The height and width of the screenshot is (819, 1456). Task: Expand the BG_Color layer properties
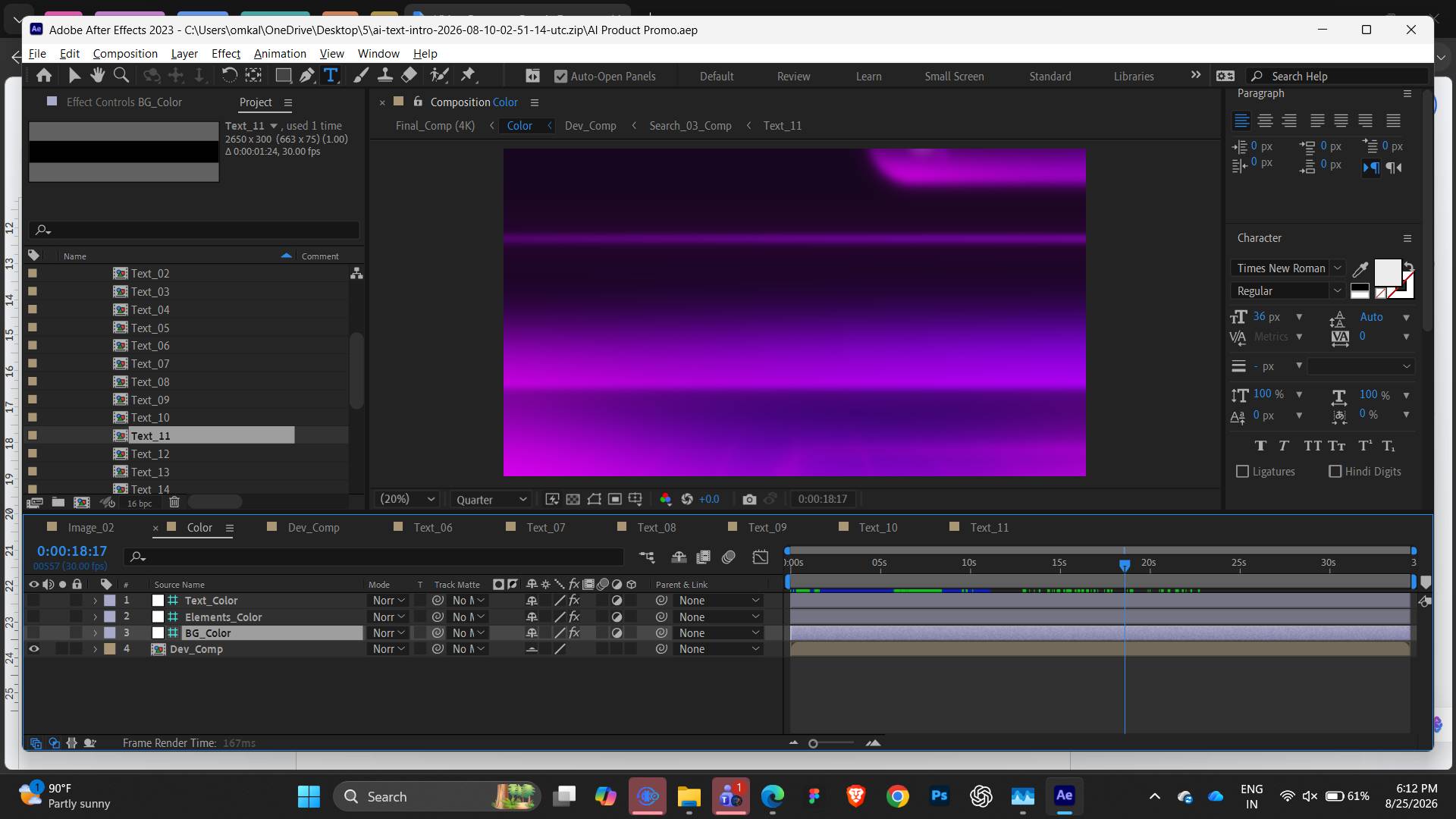click(95, 633)
